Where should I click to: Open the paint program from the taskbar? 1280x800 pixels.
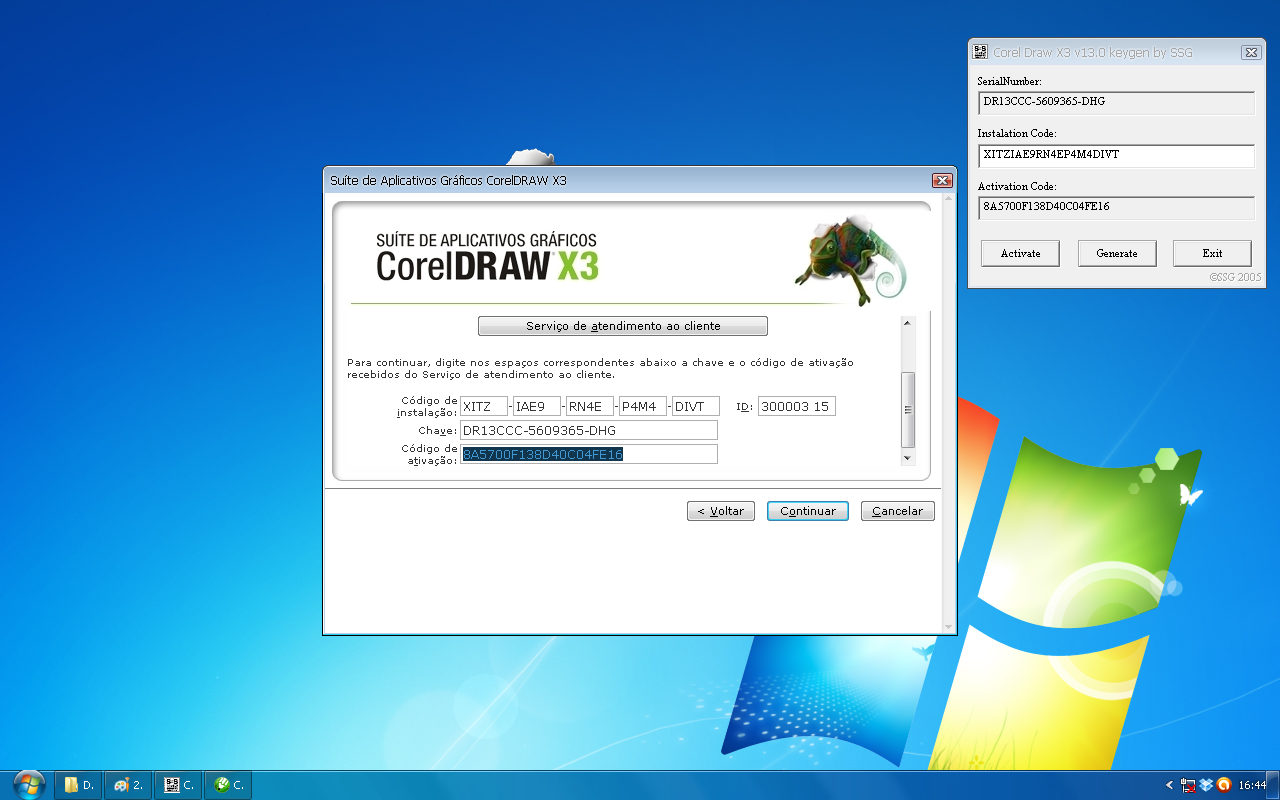click(x=128, y=784)
